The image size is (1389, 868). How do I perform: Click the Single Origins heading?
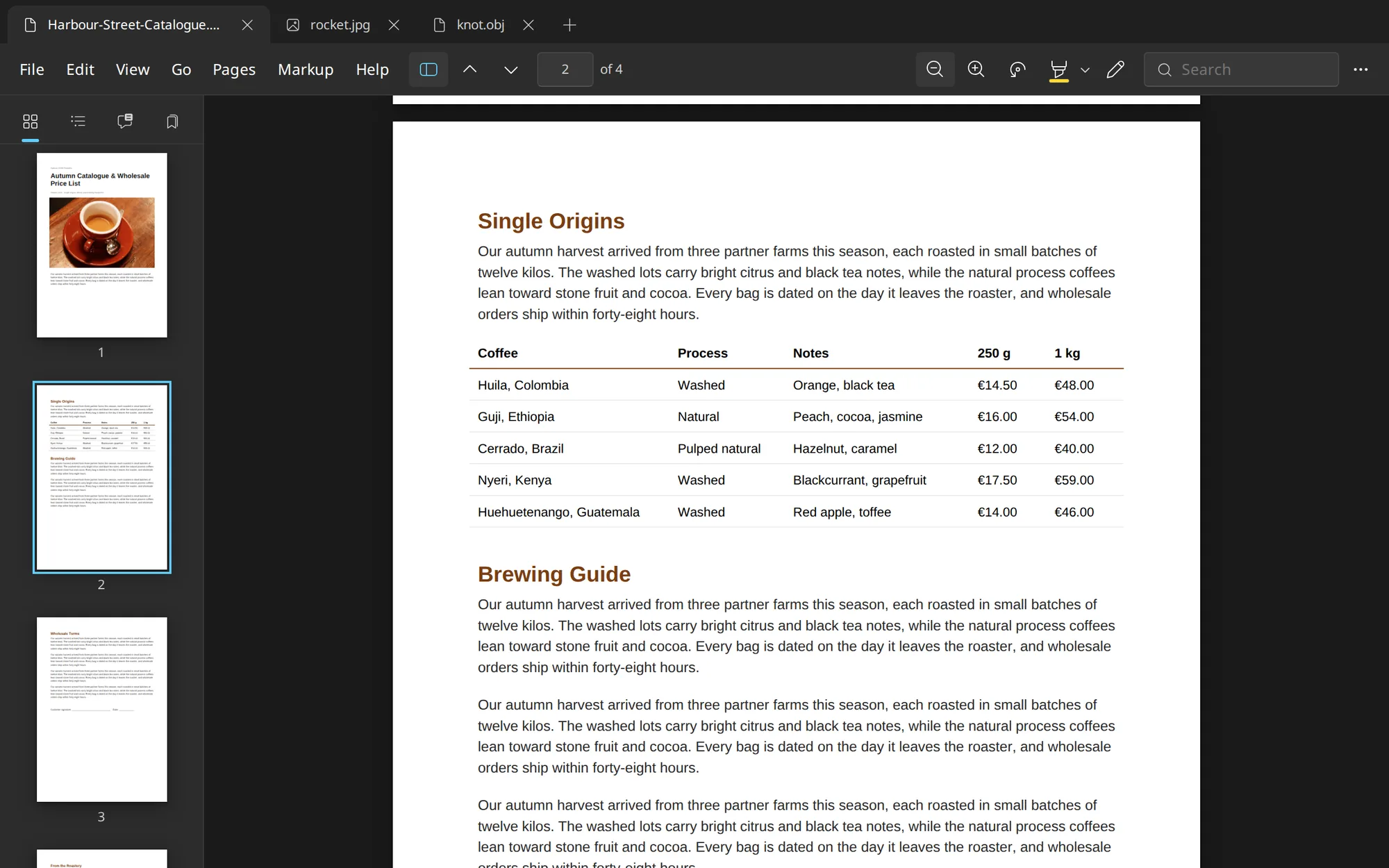click(551, 221)
